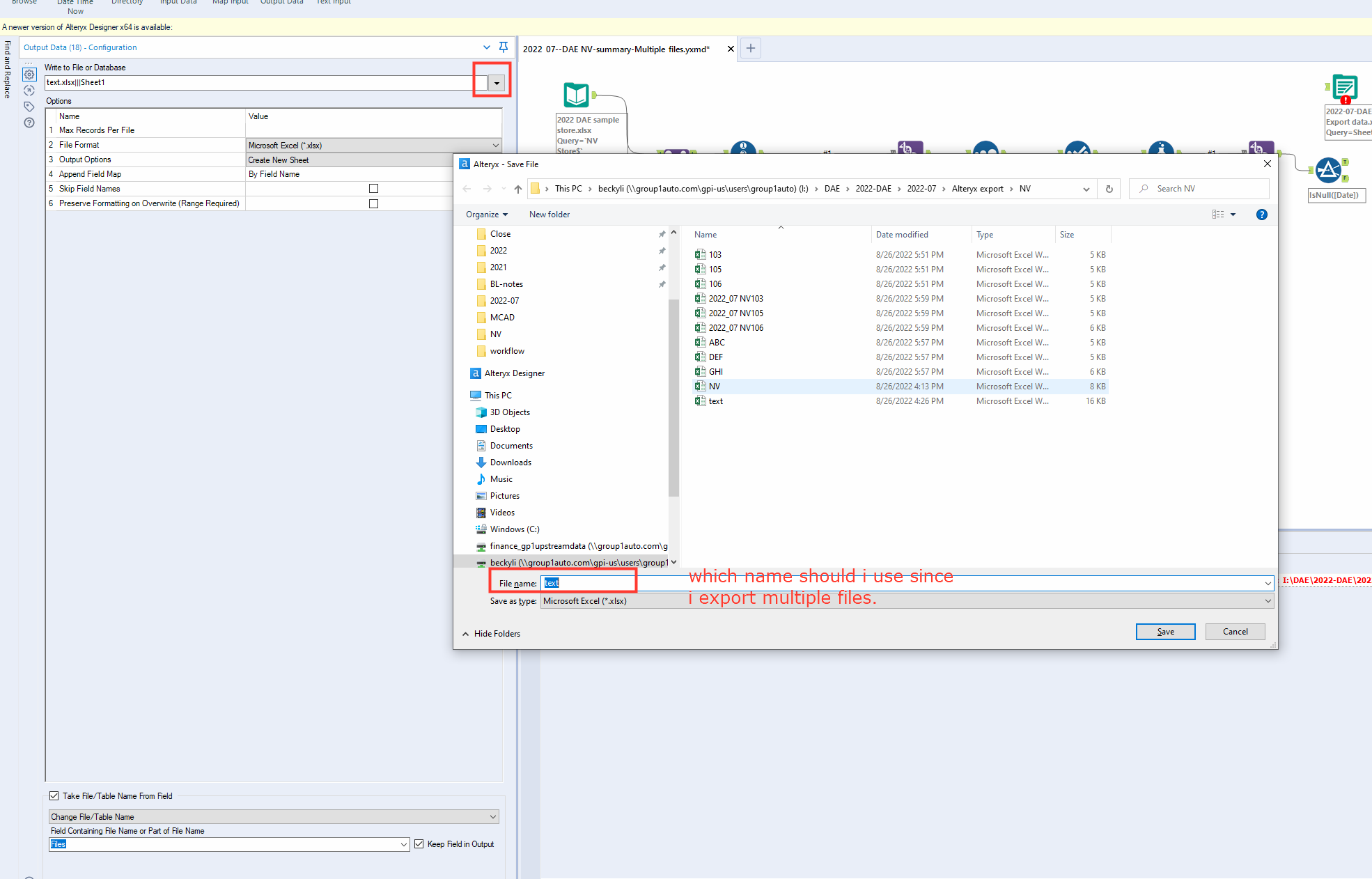Create a New folder in the Save dialog
The width and height of the screenshot is (1372, 879).
tap(549, 214)
